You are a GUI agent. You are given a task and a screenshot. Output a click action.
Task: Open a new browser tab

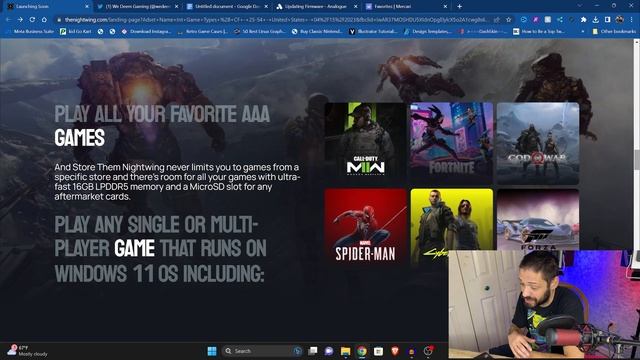pyautogui.click(x=459, y=7)
